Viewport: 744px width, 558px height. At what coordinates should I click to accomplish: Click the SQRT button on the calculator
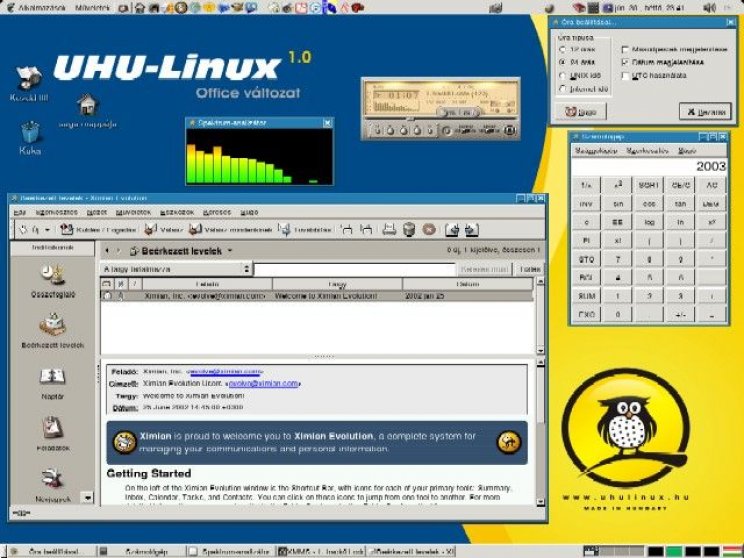(x=649, y=185)
